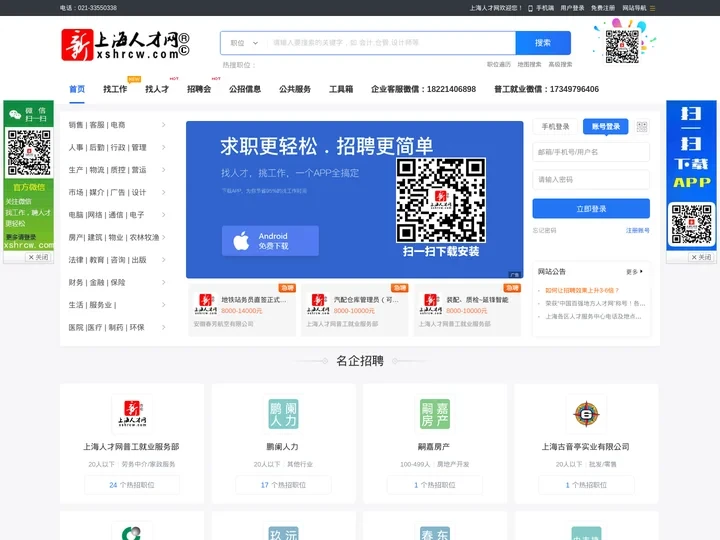Open 找工作 menu item
Viewport: 720px width, 540px height.
115,89
